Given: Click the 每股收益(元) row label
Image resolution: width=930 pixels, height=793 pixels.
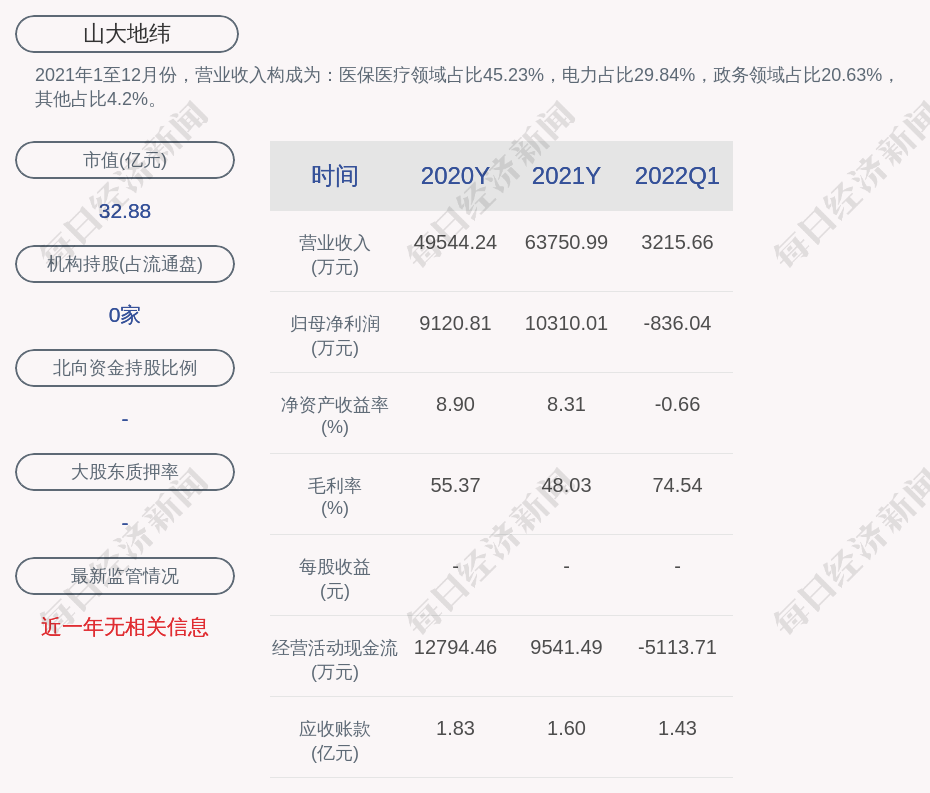Looking at the screenshot, I should tap(335, 578).
